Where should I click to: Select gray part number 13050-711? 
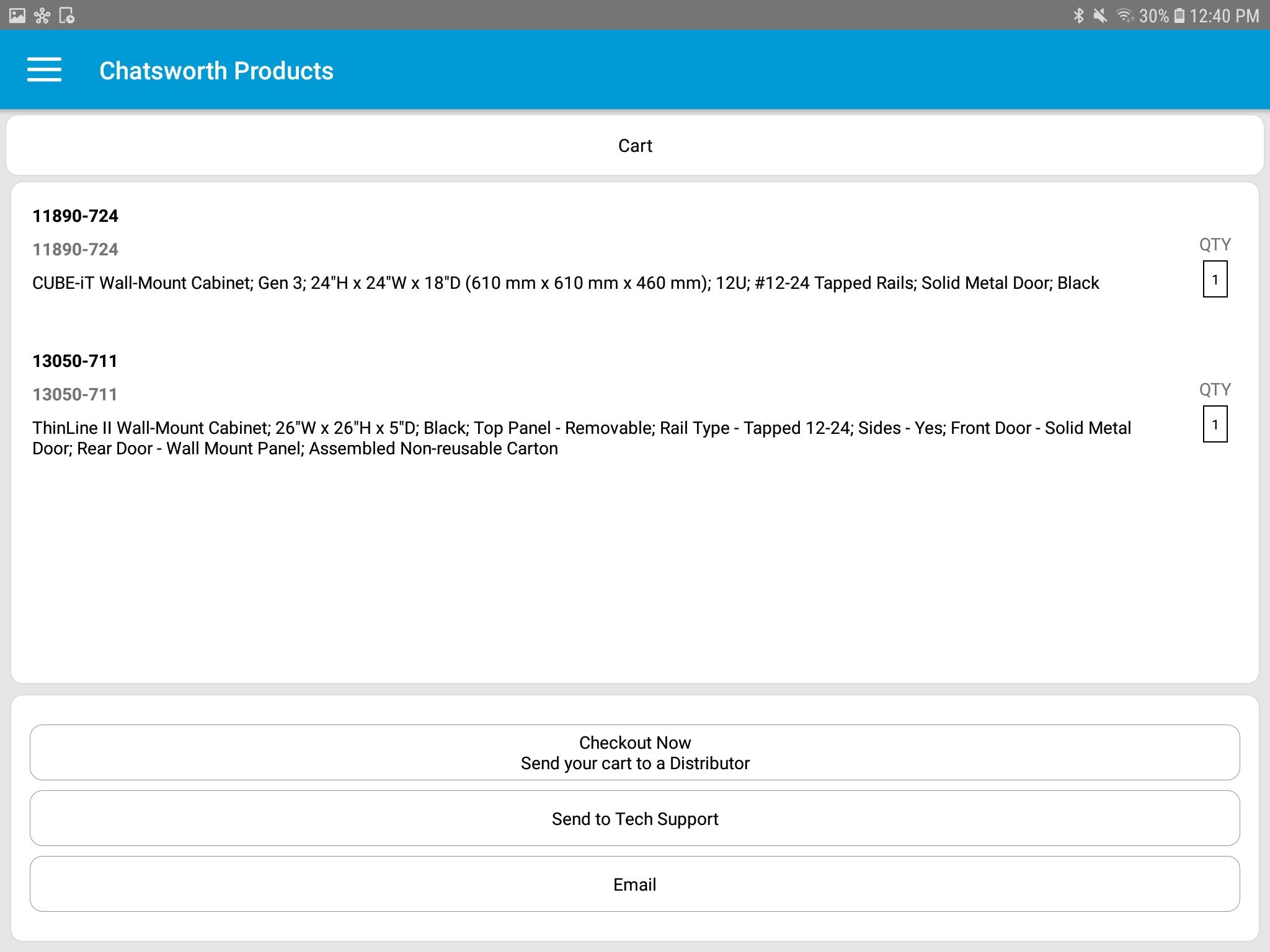[x=74, y=394]
